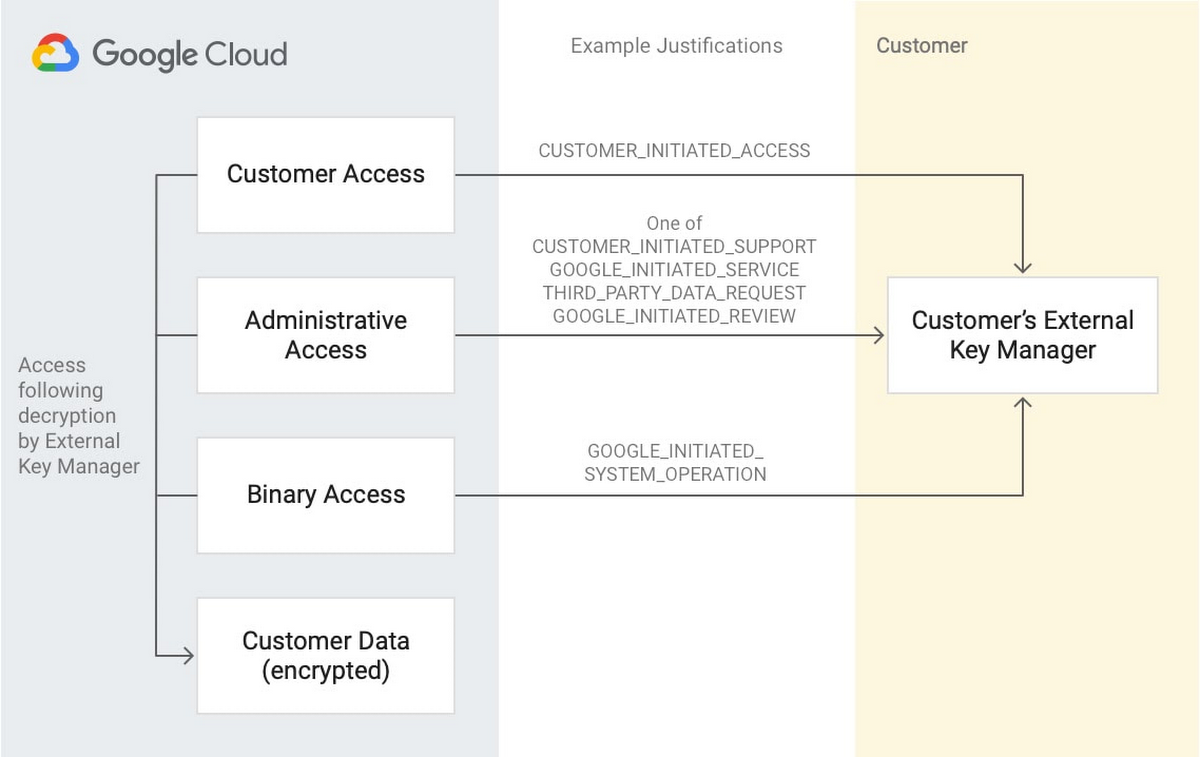
Task: Select the Customer's External Key Manager box
Action: (x=1022, y=335)
